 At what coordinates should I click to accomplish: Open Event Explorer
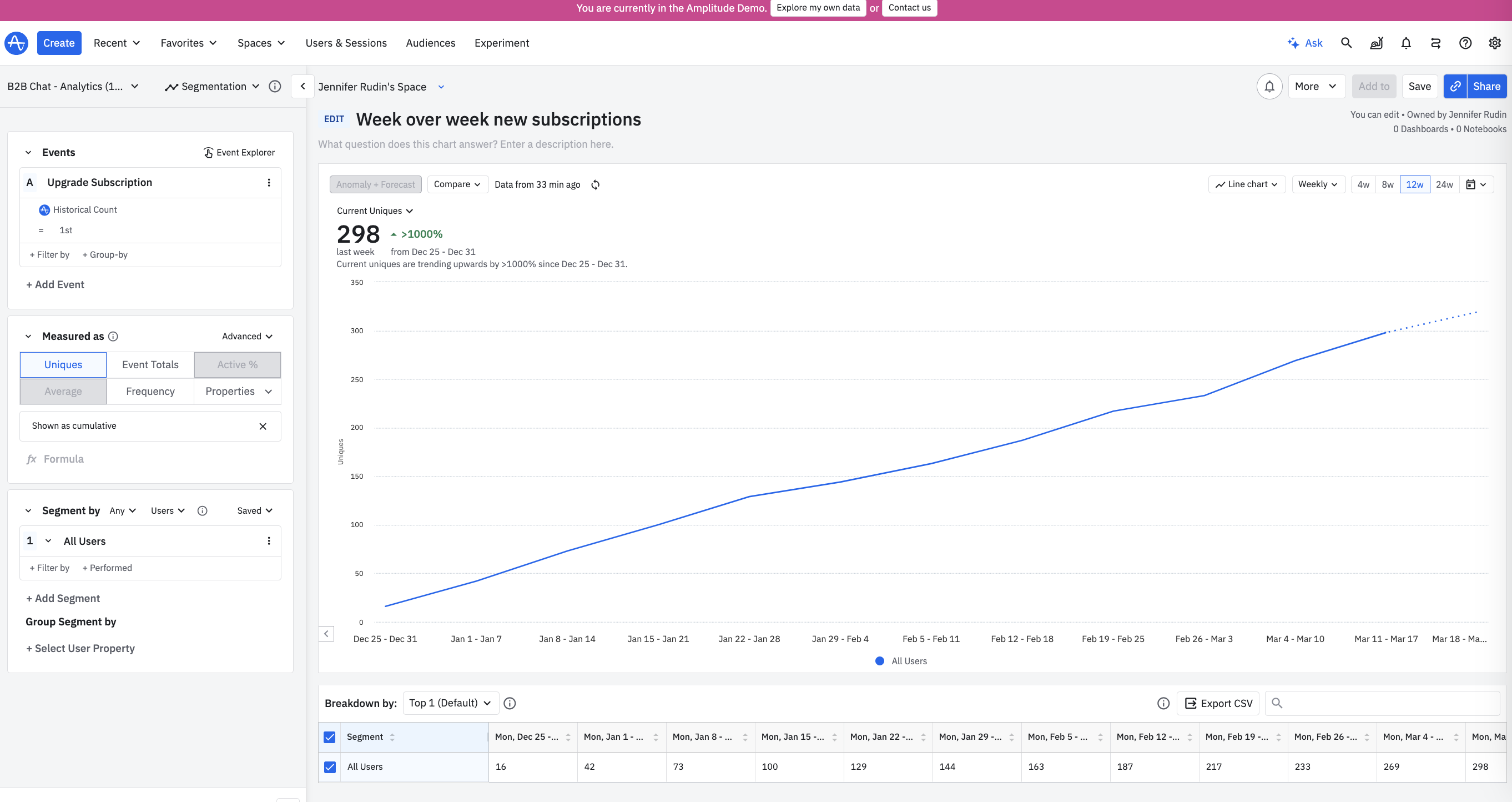click(239, 153)
